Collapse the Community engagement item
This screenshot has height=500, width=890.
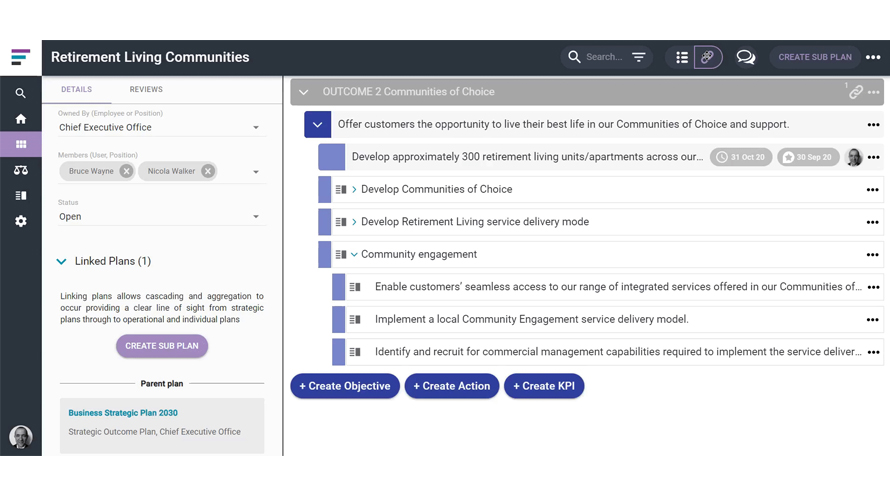[354, 254]
